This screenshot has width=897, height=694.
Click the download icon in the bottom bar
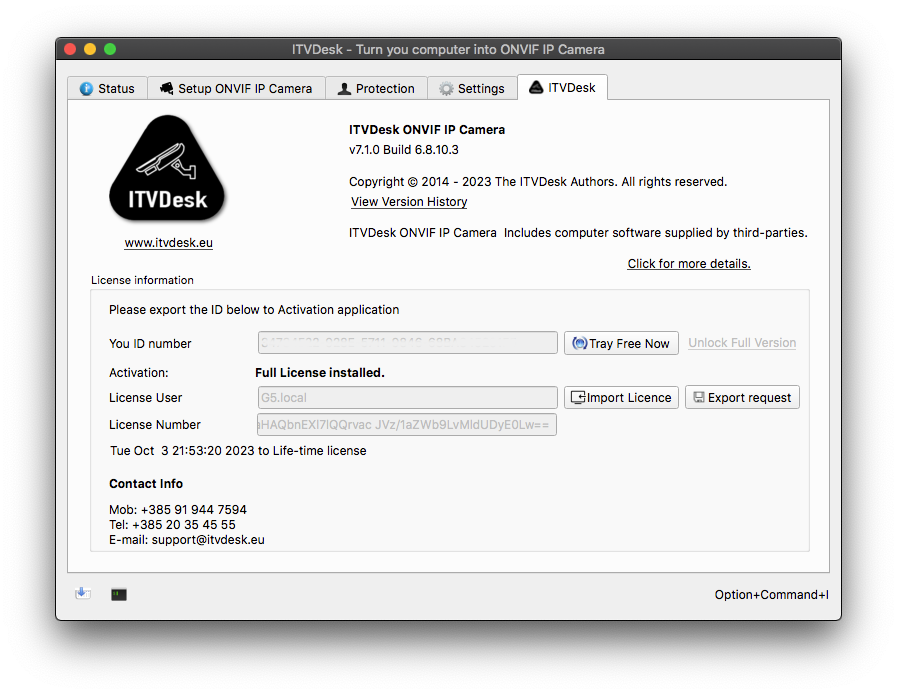(83, 594)
